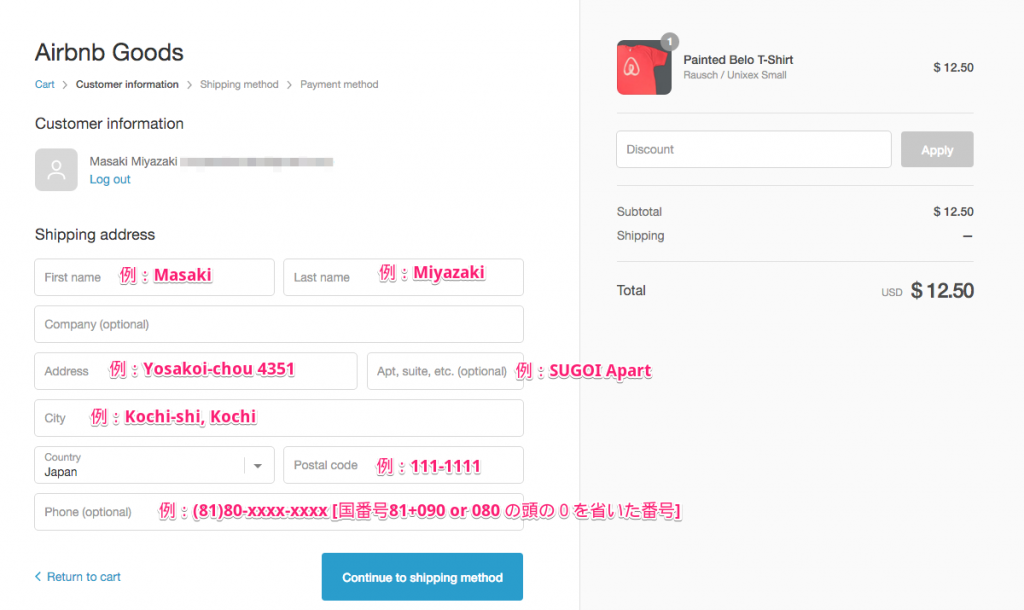The height and width of the screenshot is (610, 1024).
Task: Click the Airbnb Goods store title
Action: coord(109,52)
